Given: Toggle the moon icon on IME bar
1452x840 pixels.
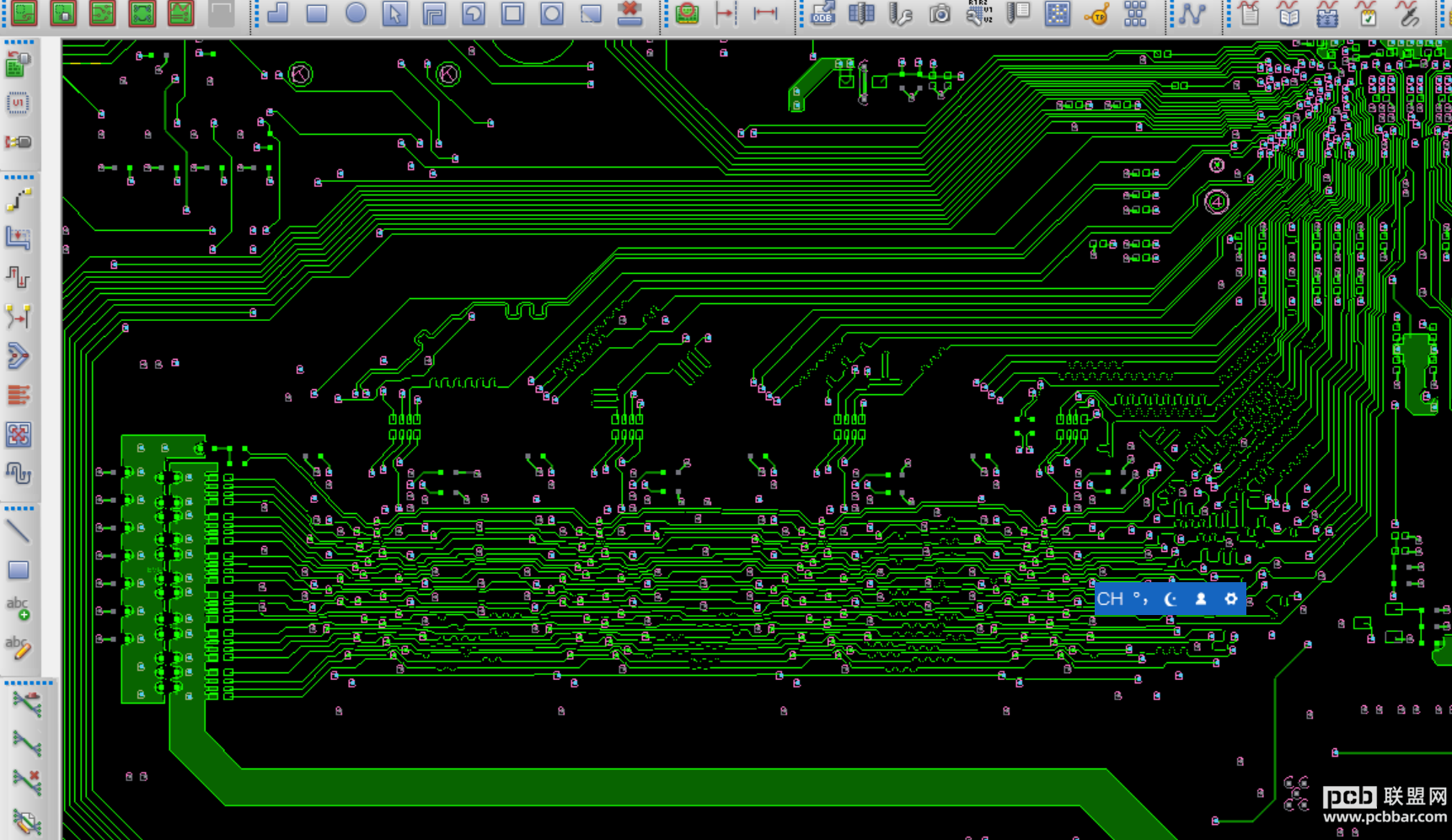Looking at the screenshot, I should click(1170, 599).
